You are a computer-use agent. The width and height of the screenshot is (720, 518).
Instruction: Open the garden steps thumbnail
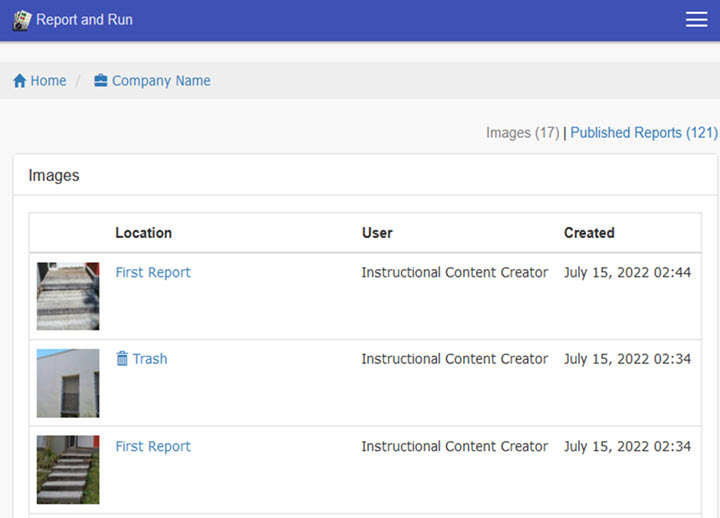pyautogui.click(x=68, y=469)
